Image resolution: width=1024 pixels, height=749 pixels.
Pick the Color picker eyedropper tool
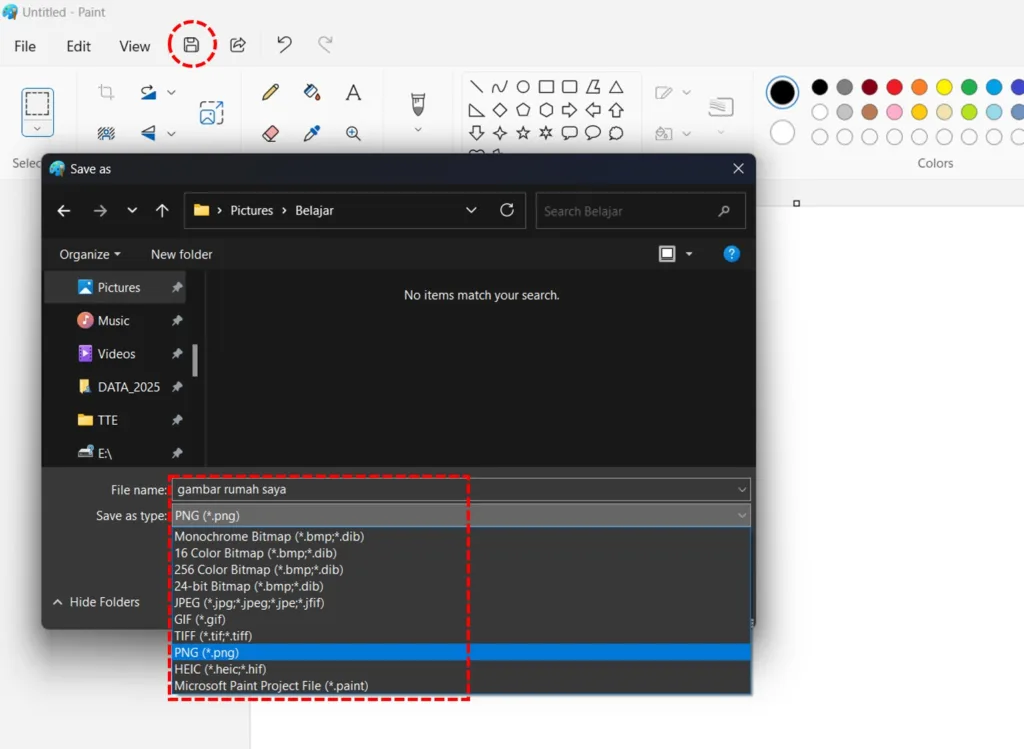click(x=312, y=133)
